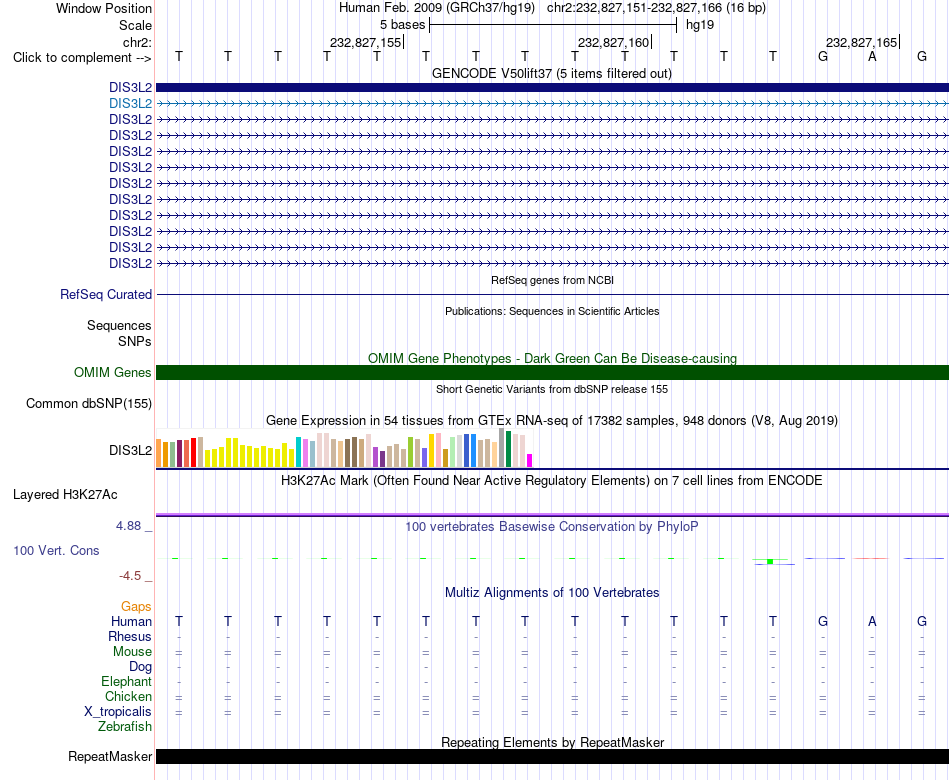This screenshot has height=780, width=950.
Task: Click the RefSeq Curated track label
Action: coord(105,295)
